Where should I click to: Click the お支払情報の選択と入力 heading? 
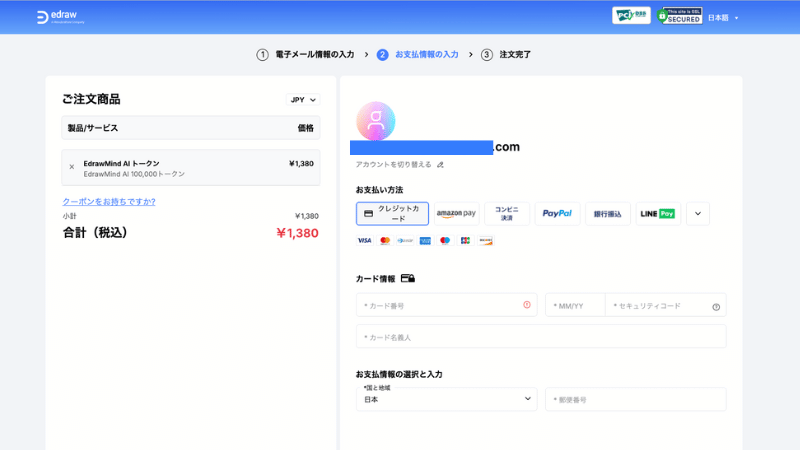[399, 374]
